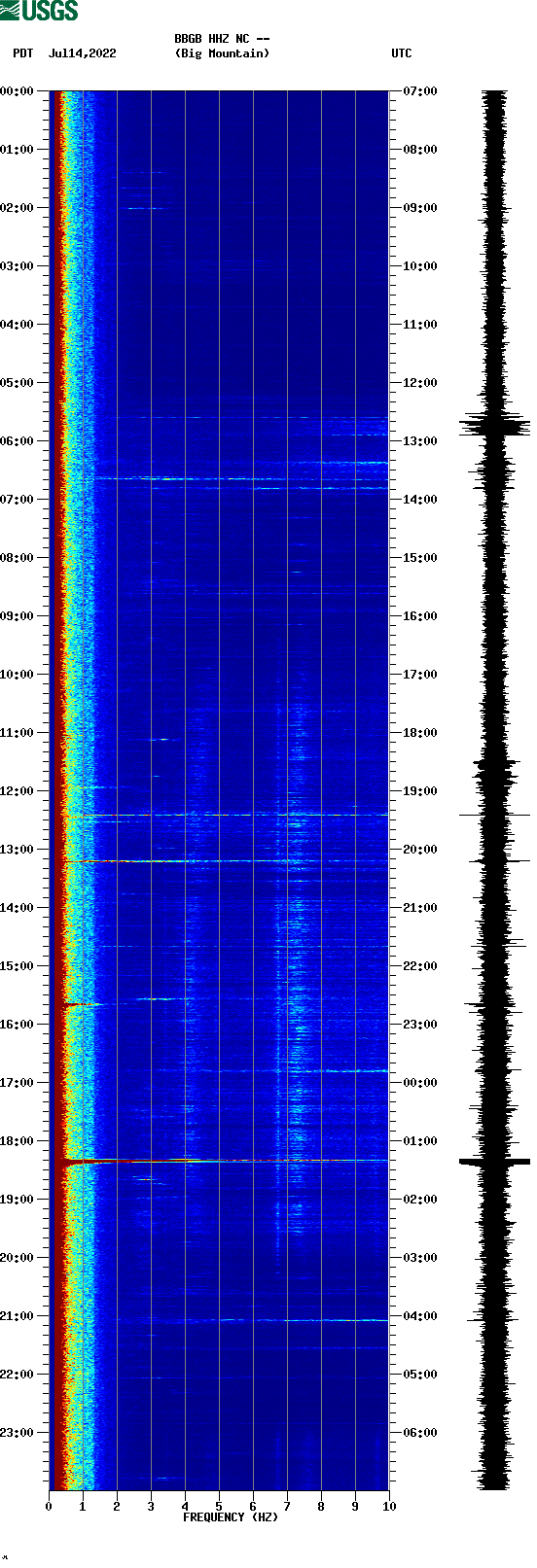Click the 10 Hz frequency axis tick
Image resolution: width=537 pixels, height=1568 pixels.
tap(389, 1507)
